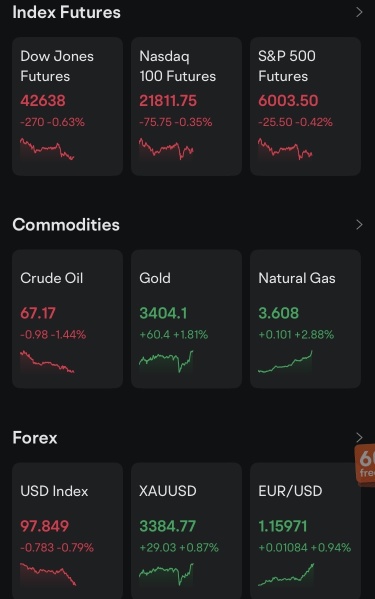Viewport: 375px width, 599px height.
Task: Open the USD Index forex card
Action: (x=68, y=531)
